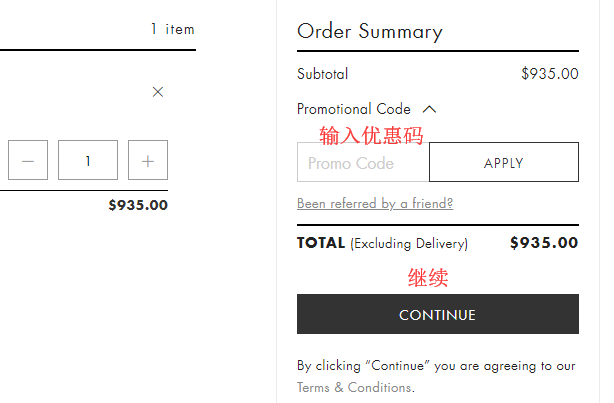Click the Subtotal label
The width and height of the screenshot is (614, 403).
323,74
